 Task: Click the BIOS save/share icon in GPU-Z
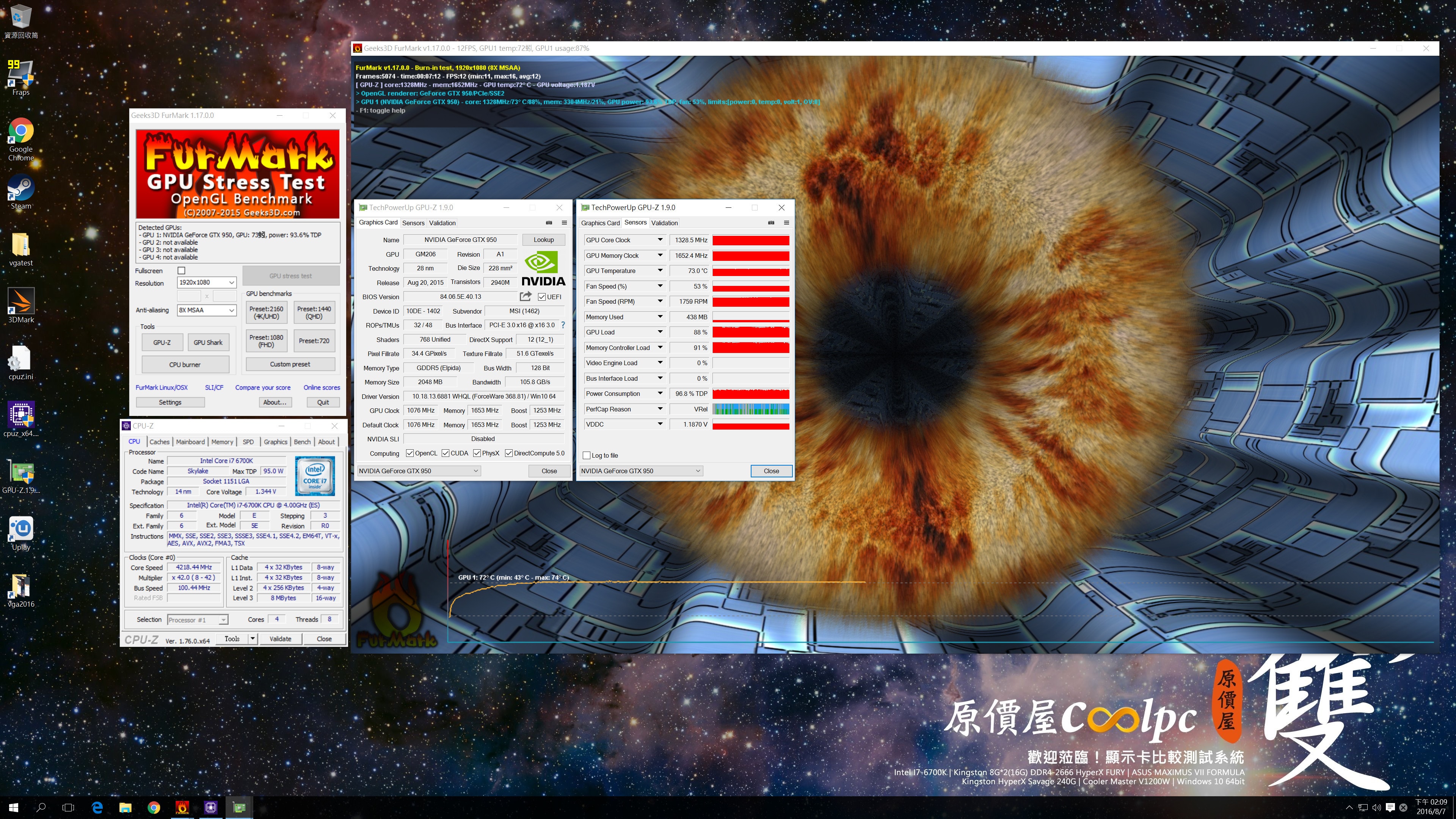click(526, 296)
